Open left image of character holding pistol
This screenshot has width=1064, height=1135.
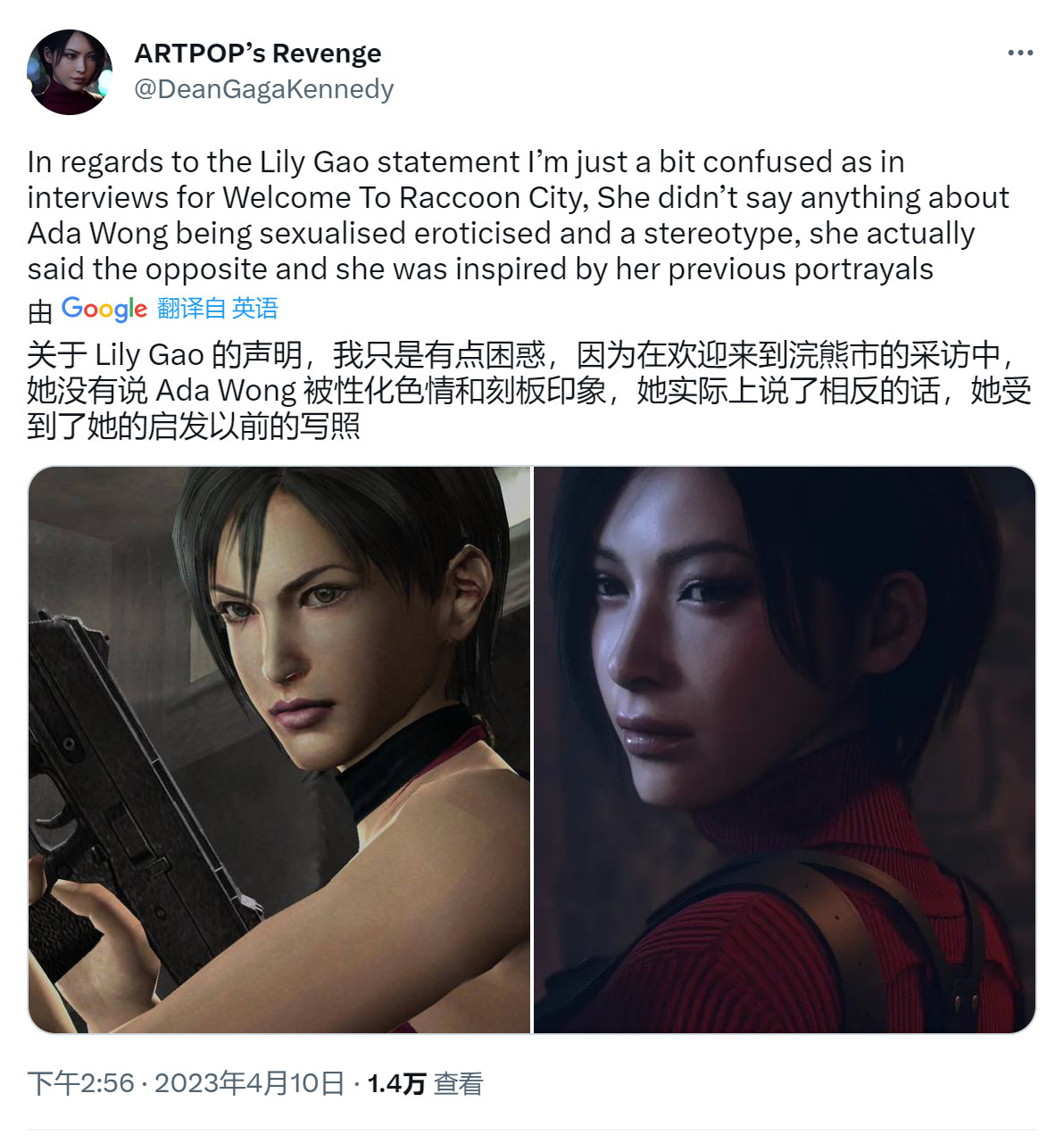pos(279,750)
